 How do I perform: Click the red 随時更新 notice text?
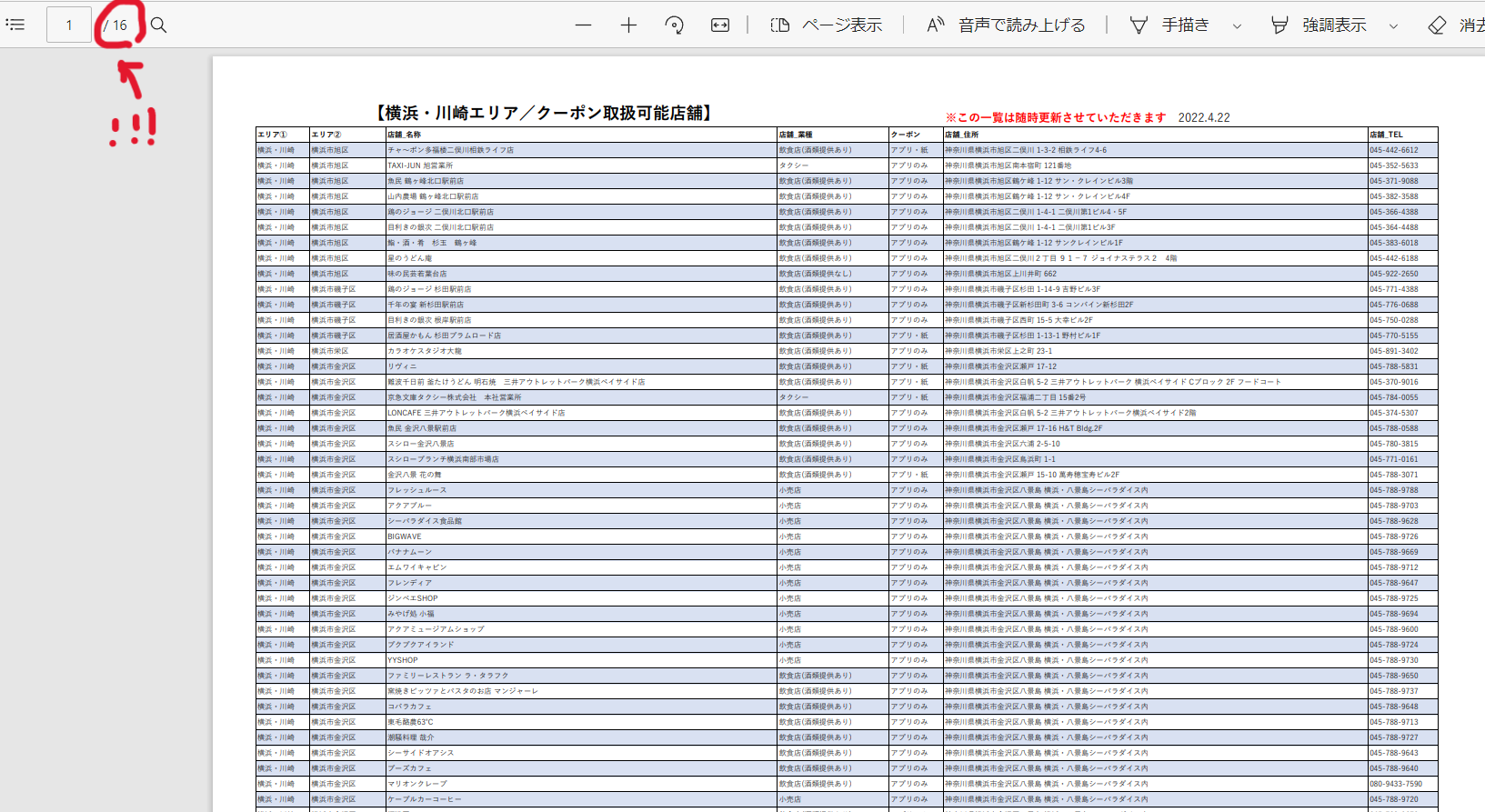(x=1055, y=117)
